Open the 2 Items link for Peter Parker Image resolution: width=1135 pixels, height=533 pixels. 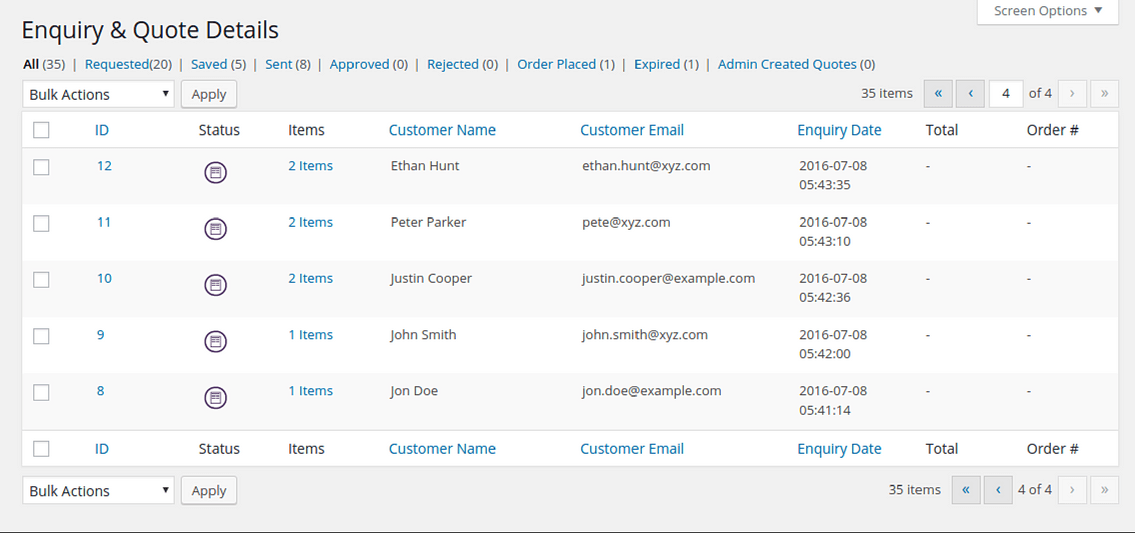310,222
